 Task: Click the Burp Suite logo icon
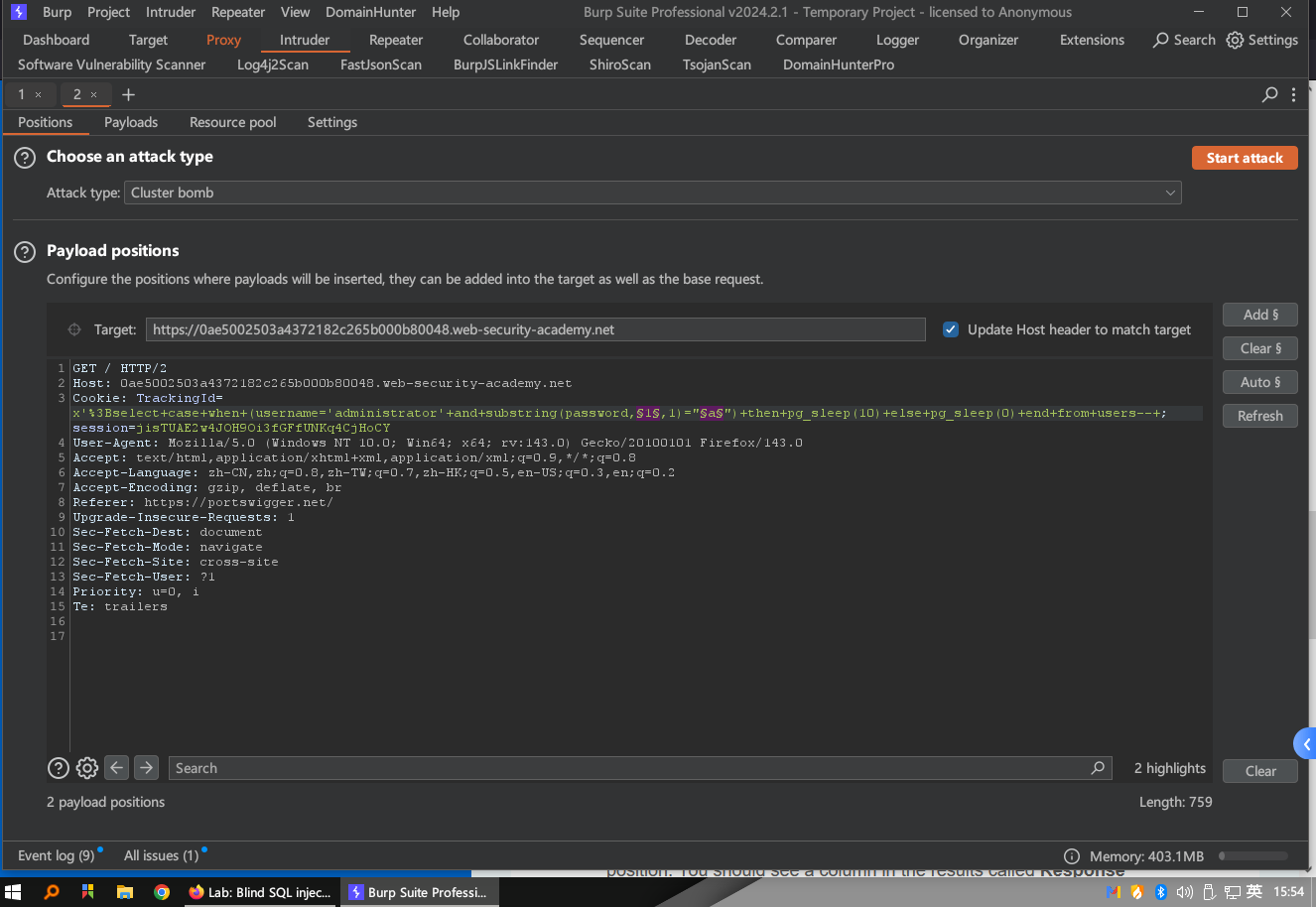(x=19, y=12)
